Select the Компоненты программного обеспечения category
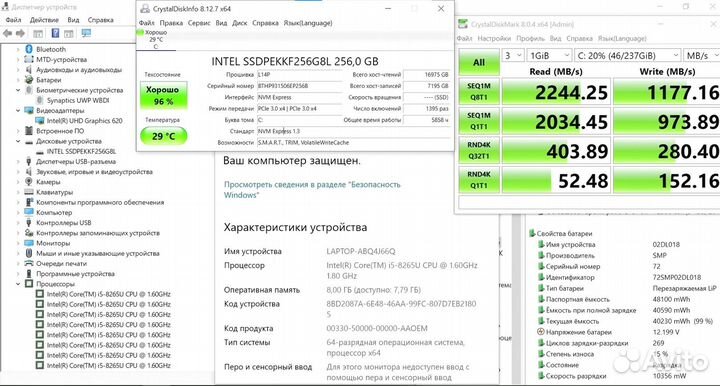Viewport: 720px width, 386px height. (x=100, y=202)
